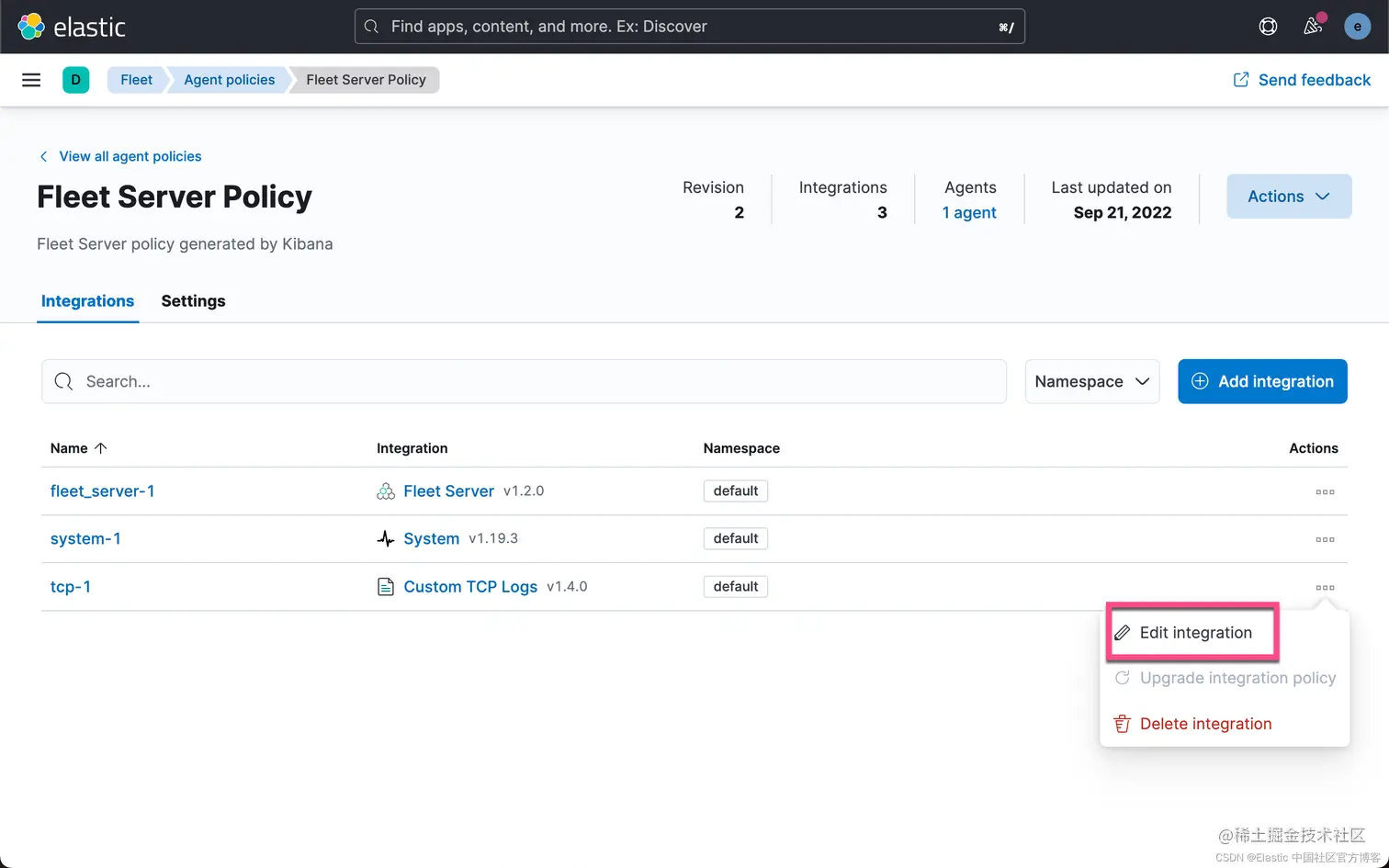Image resolution: width=1389 pixels, height=868 pixels.
Task: Focus the integrations Search field
Action: (524, 381)
